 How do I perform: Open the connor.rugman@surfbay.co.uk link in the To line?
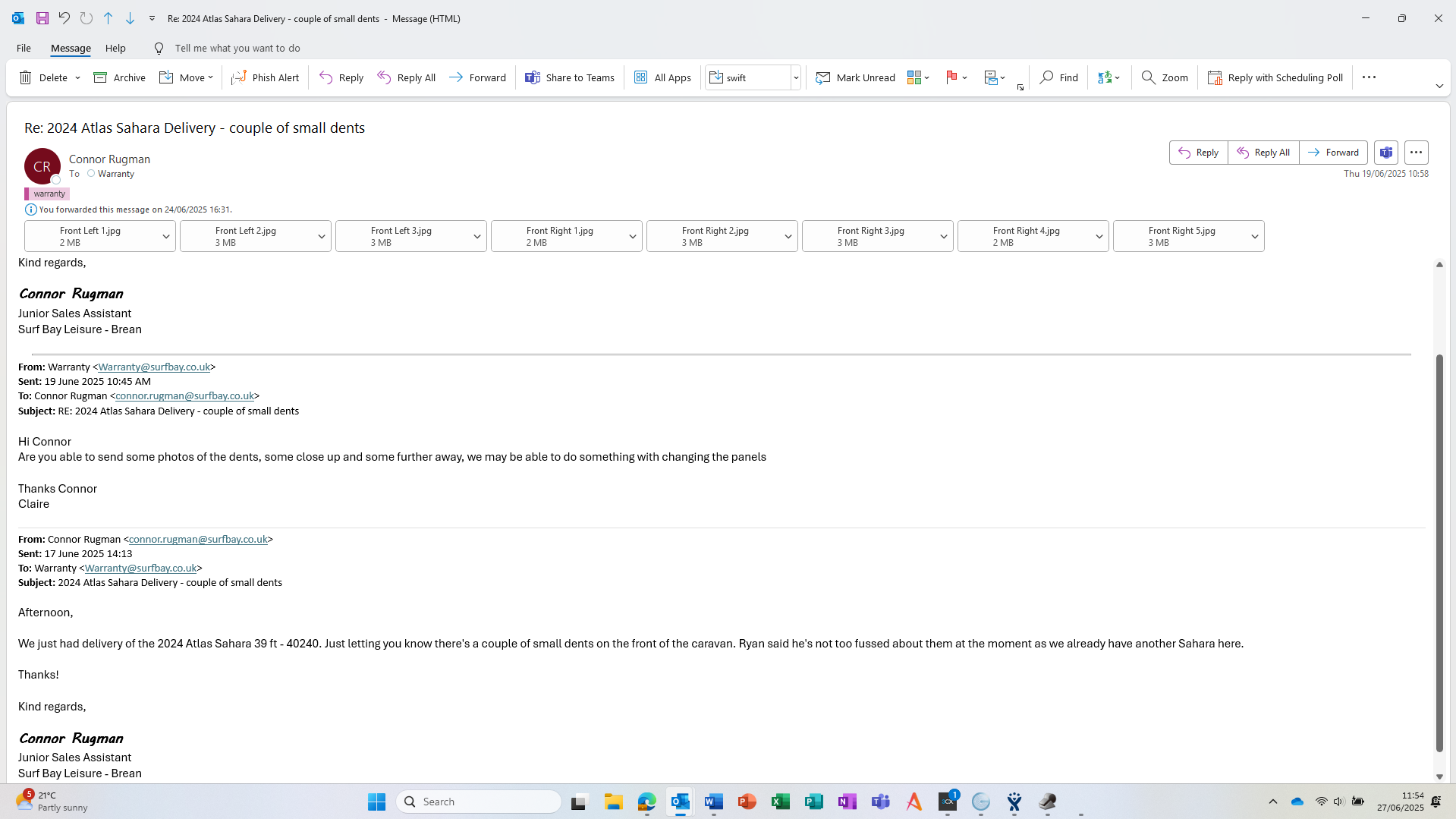click(184, 395)
